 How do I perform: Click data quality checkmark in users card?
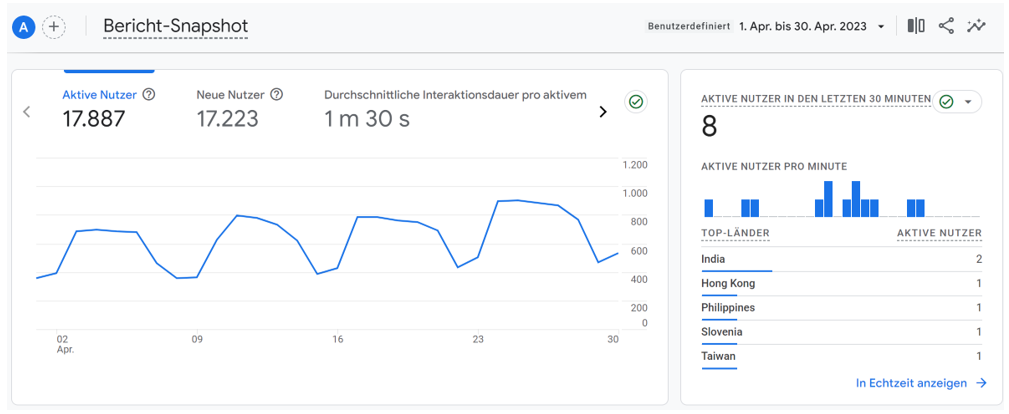click(636, 102)
